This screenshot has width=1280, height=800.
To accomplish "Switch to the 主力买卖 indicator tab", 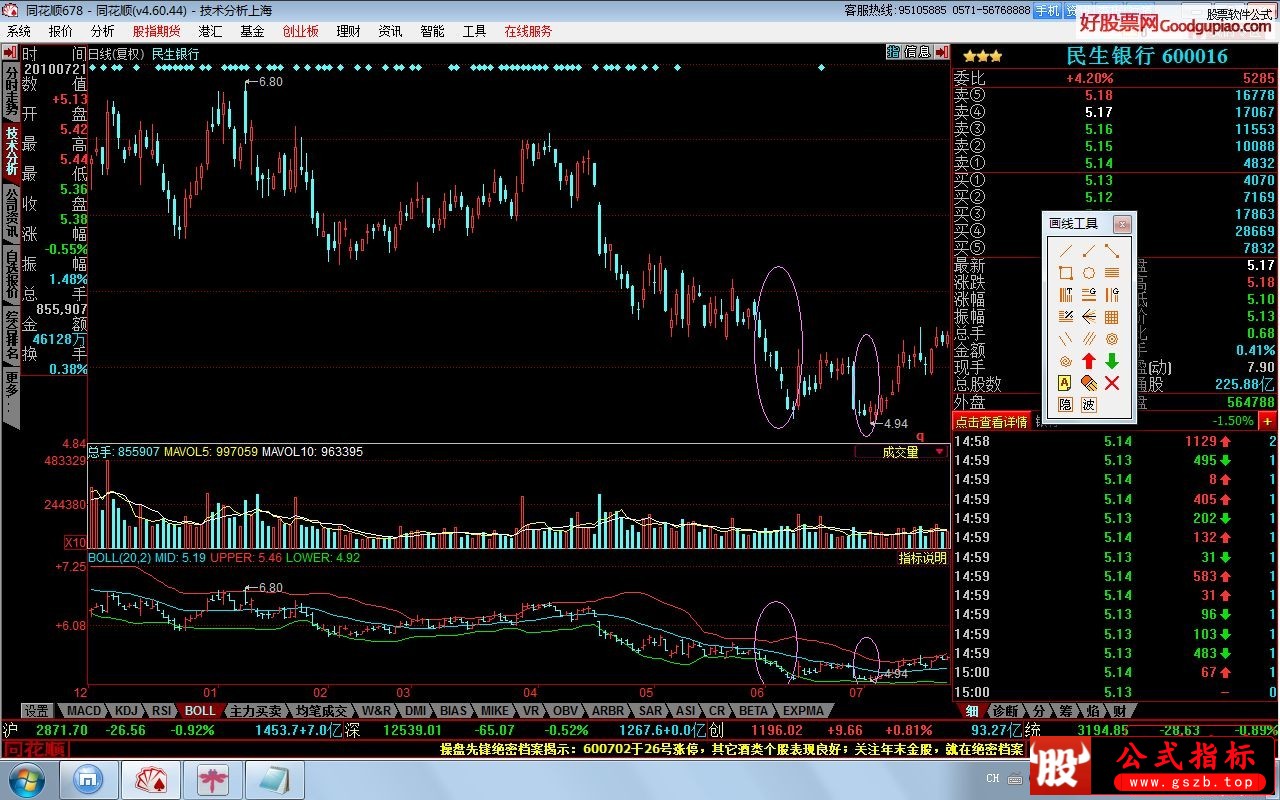I will 254,710.
